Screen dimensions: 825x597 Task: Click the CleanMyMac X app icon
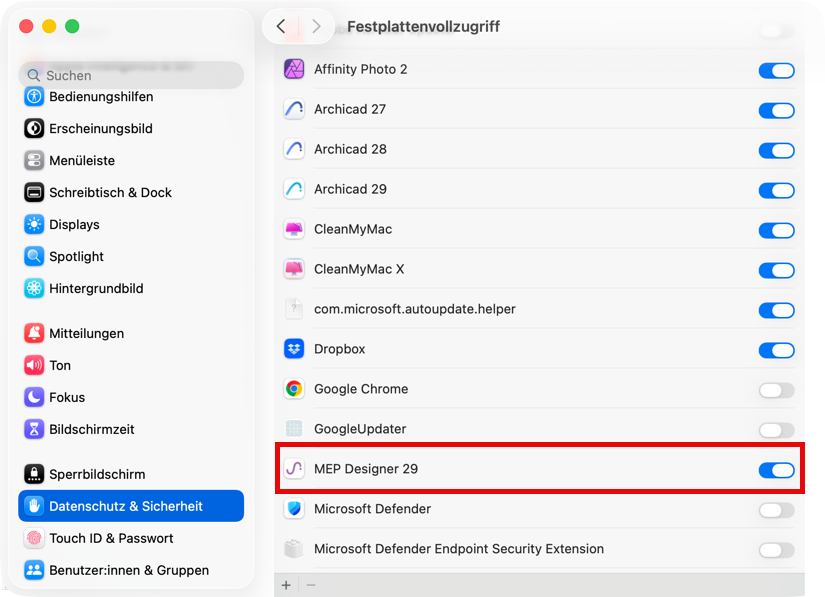[x=294, y=269]
